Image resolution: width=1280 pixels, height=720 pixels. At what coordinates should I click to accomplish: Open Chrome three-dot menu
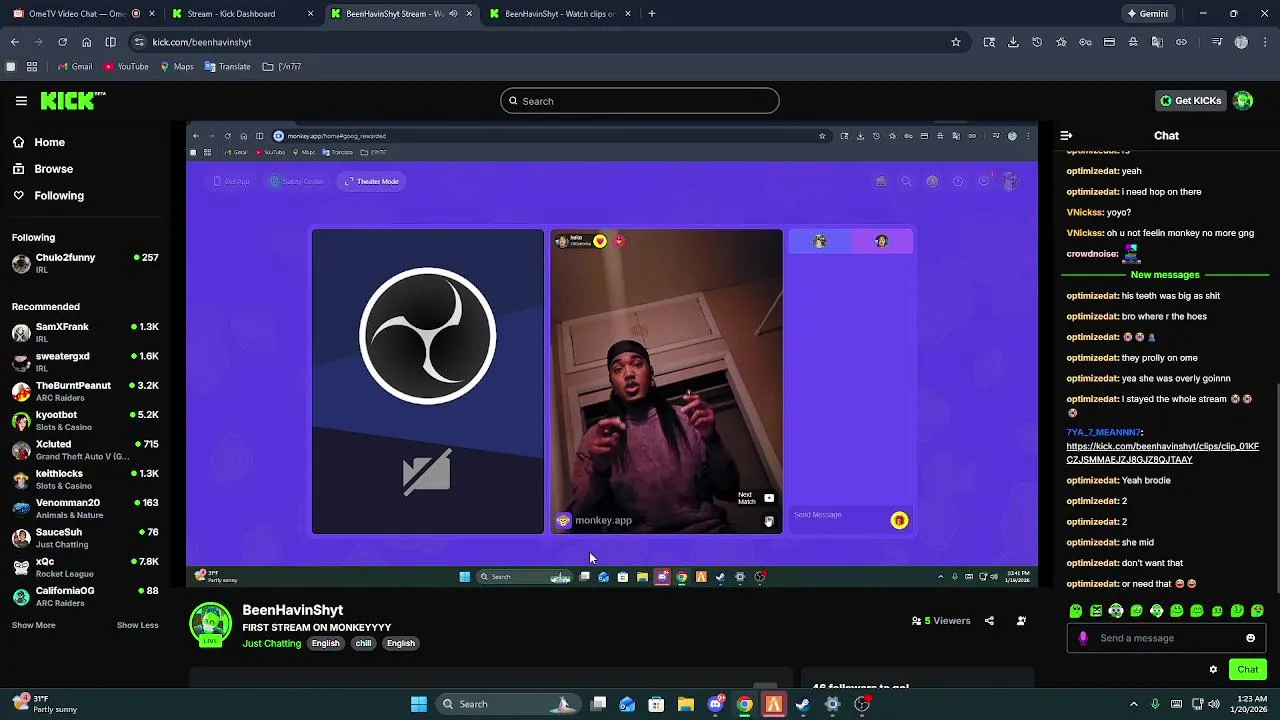pos(1265,42)
